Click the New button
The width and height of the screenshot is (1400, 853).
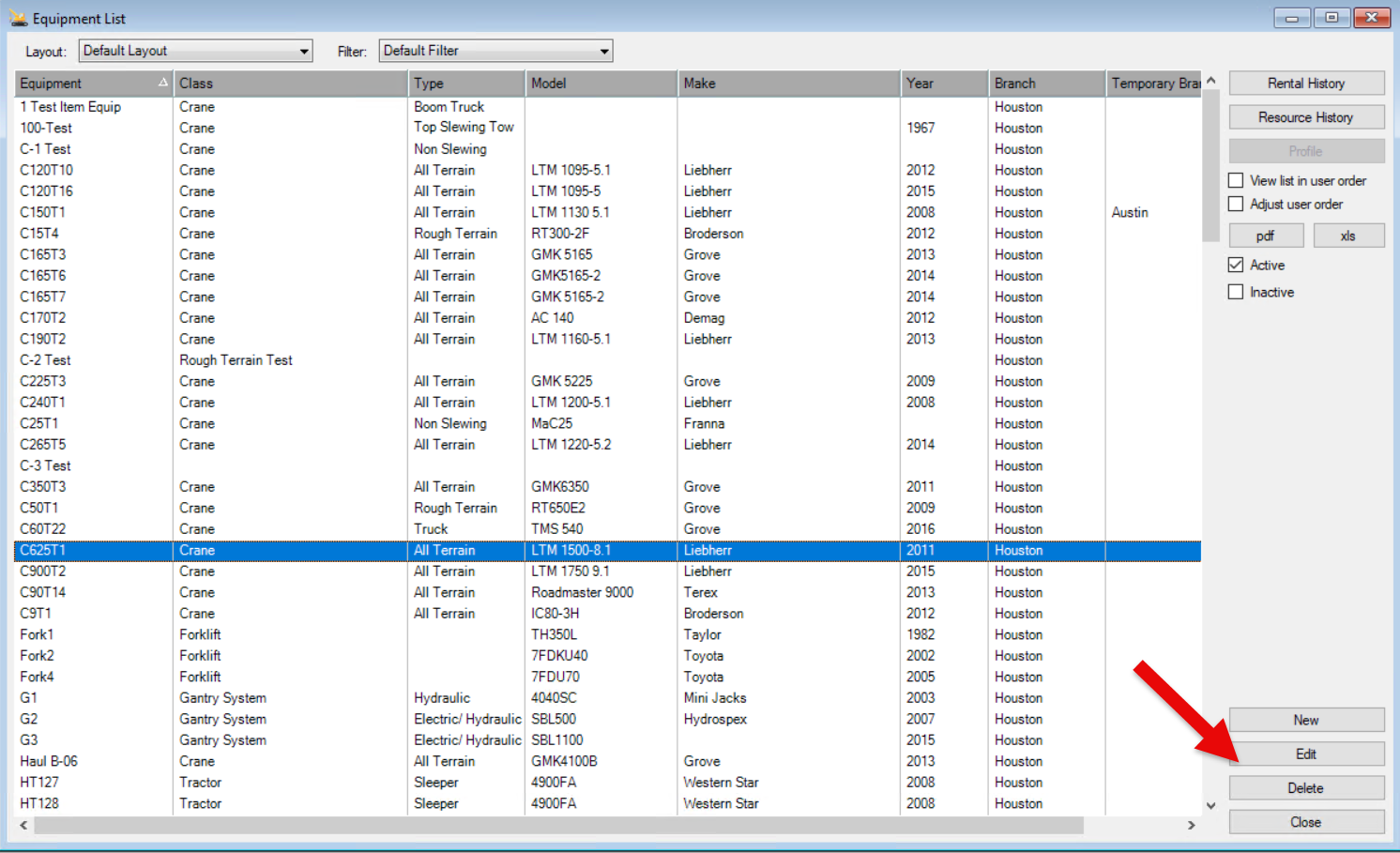tap(1306, 720)
